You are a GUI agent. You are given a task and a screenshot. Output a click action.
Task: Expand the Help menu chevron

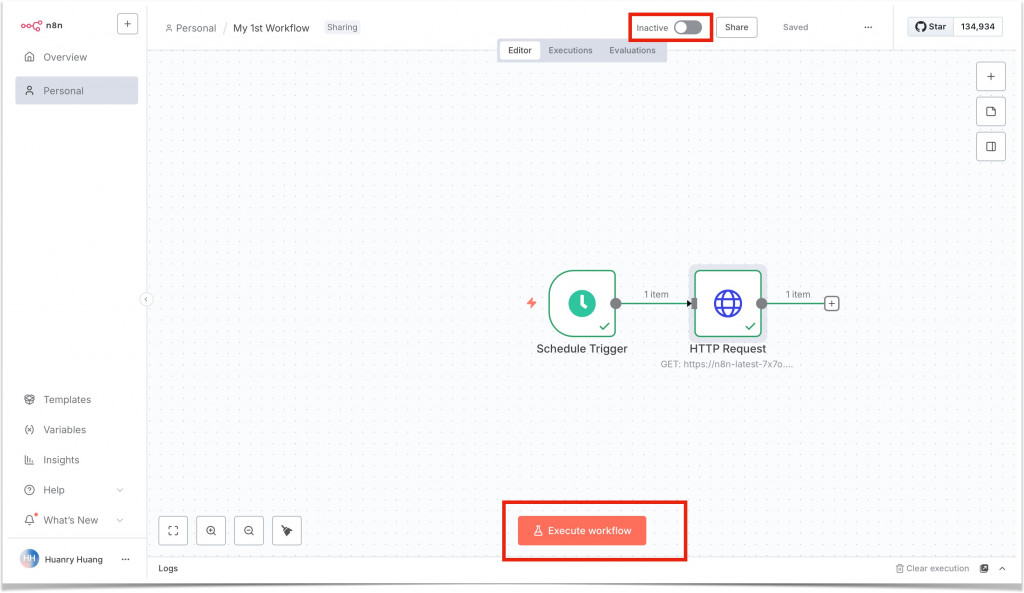click(120, 490)
